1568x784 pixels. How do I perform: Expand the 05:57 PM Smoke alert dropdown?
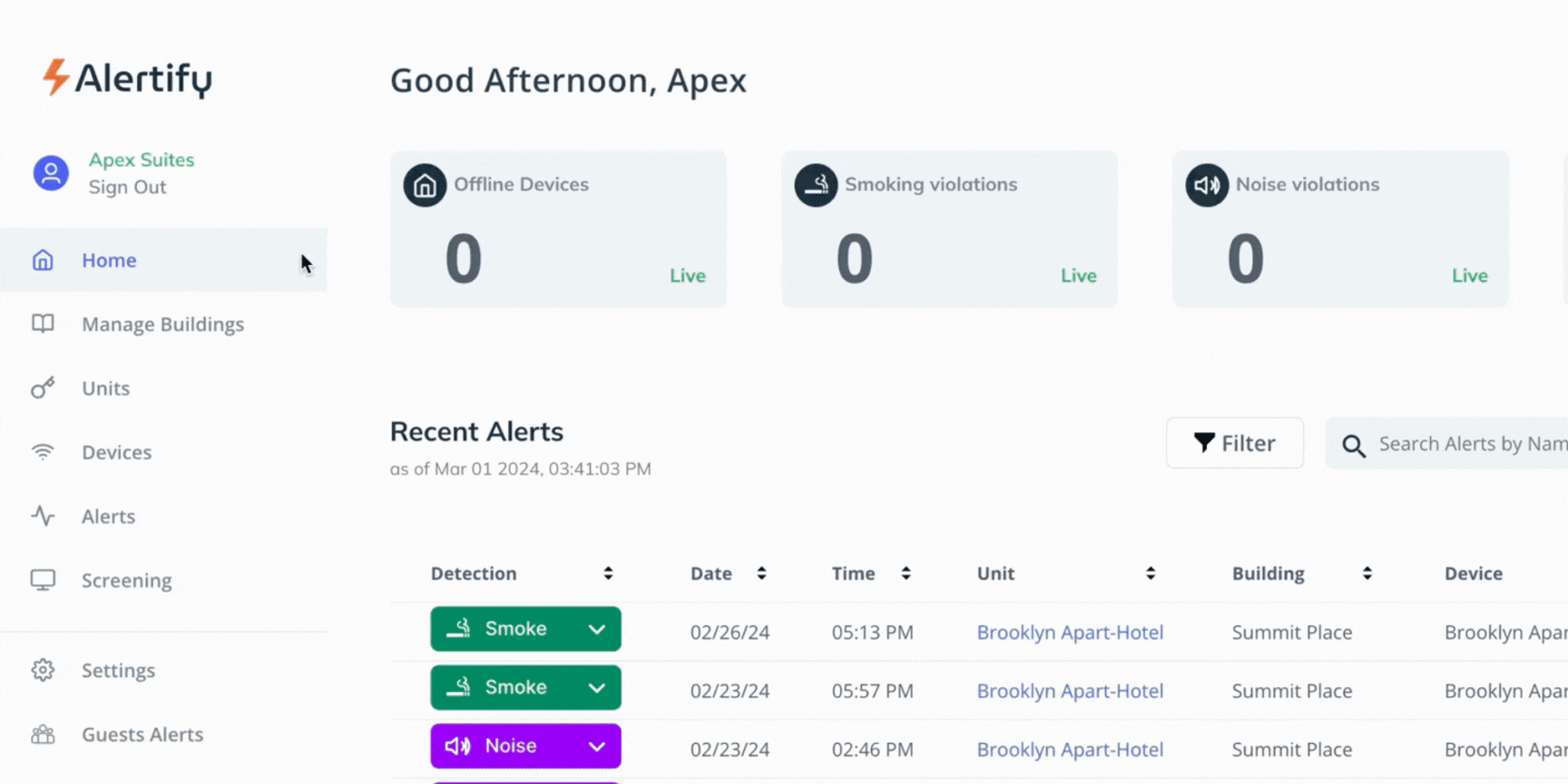596,688
